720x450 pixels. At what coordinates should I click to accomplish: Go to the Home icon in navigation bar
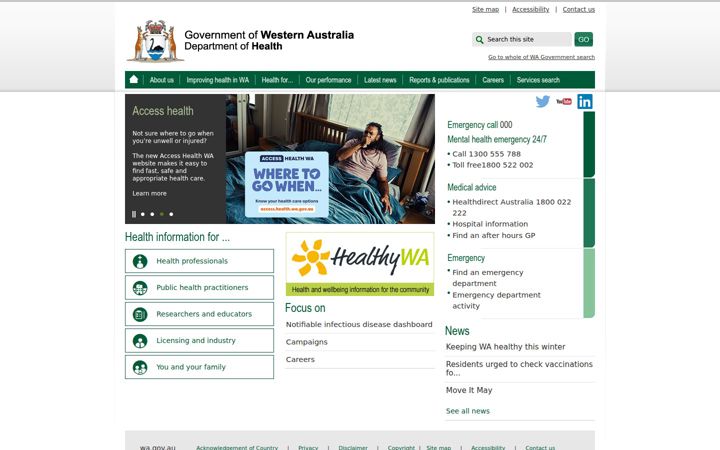point(134,79)
